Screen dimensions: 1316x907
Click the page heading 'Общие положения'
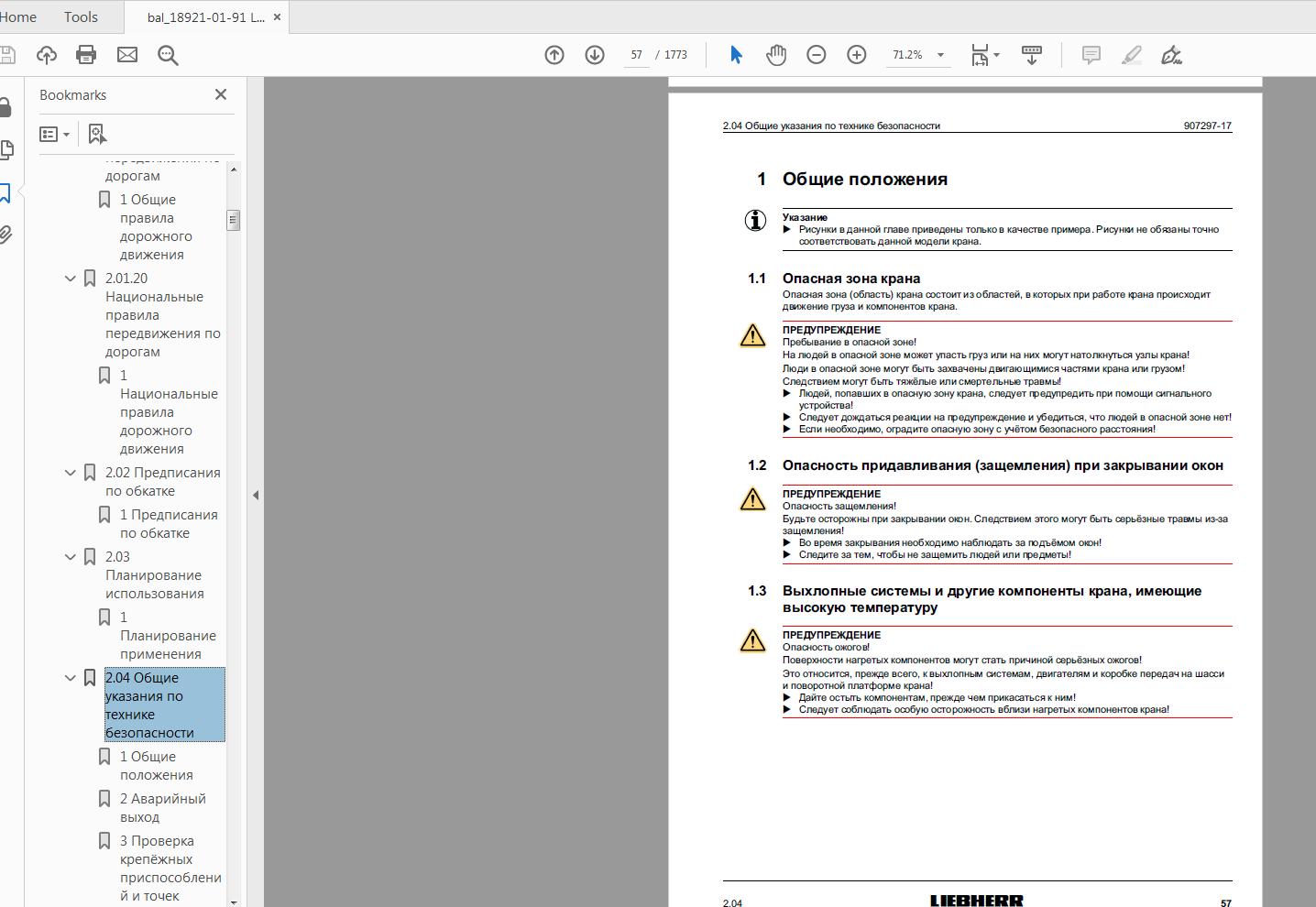point(865,180)
